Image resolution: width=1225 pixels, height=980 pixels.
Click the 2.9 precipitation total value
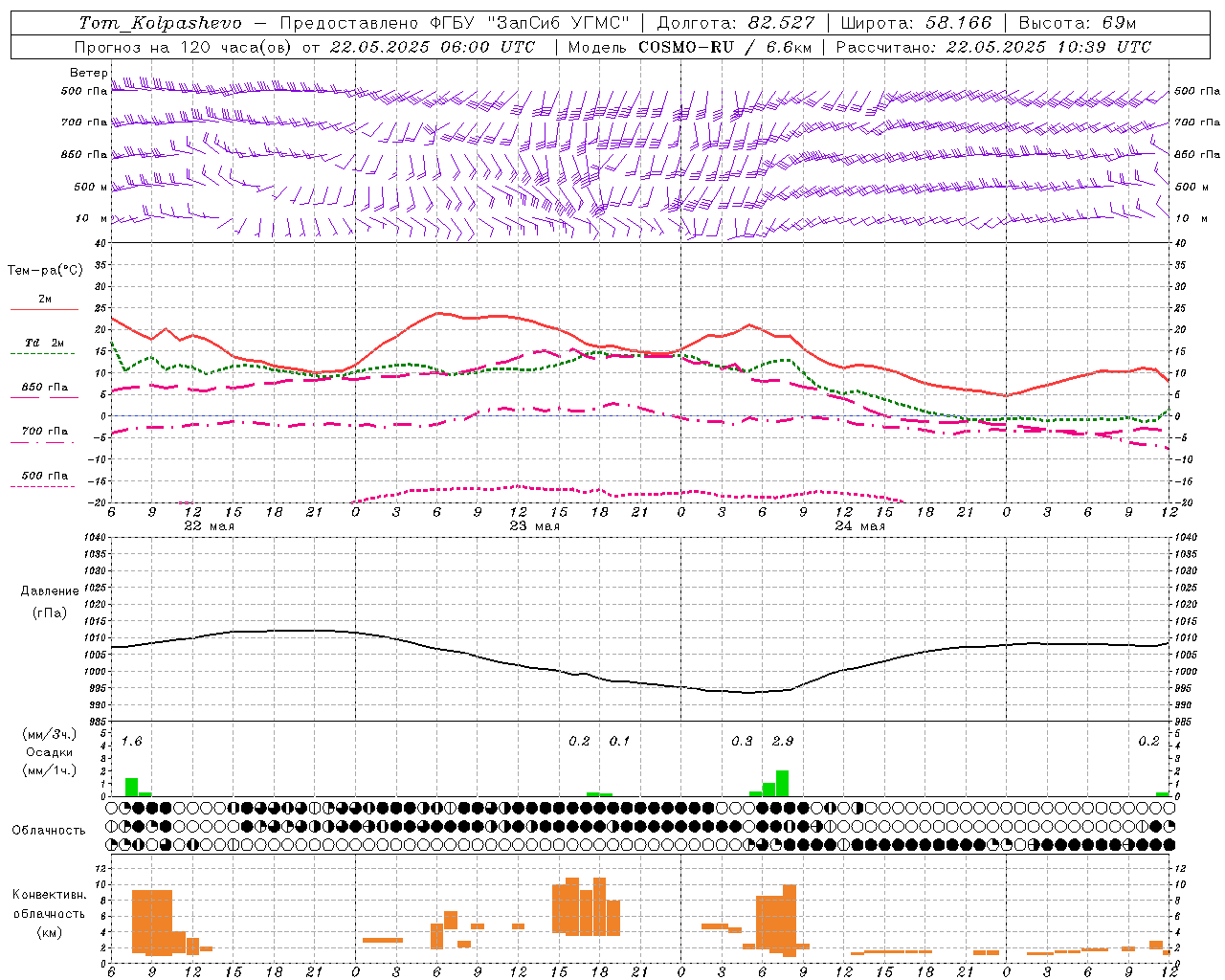click(782, 742)
